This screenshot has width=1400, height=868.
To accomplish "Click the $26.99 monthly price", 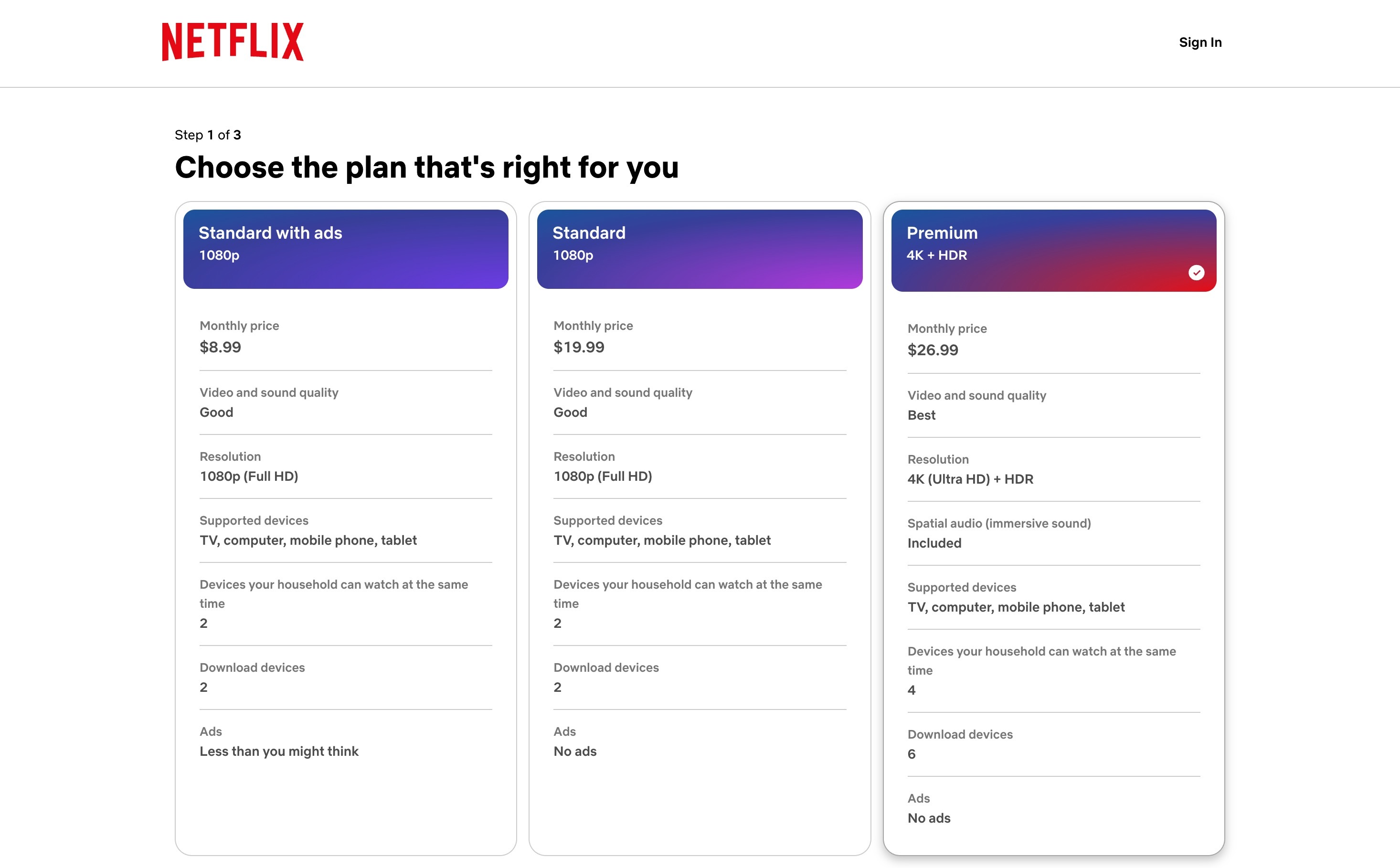I will click(x=933, y=350).
